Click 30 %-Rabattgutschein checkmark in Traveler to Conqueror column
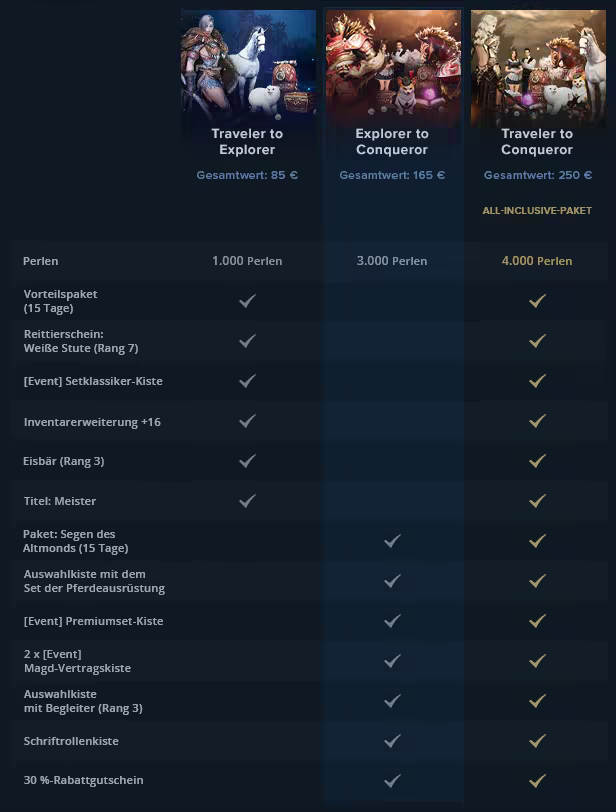The image size is (616, 812). (x=537, y=780)
